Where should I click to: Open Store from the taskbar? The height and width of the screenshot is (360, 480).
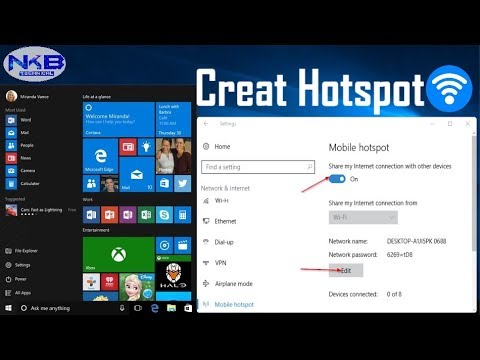click(x=188, y=308)
